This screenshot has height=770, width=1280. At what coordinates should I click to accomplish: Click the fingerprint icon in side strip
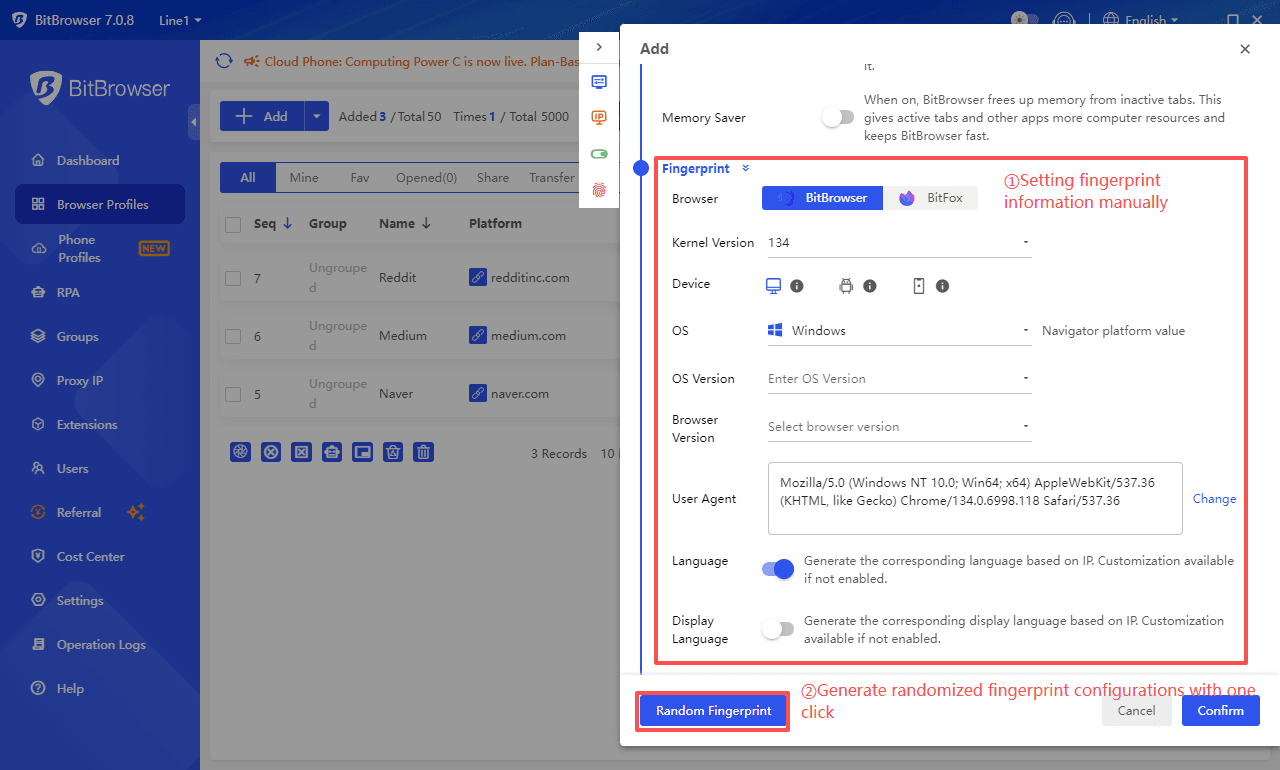point(599,188)
